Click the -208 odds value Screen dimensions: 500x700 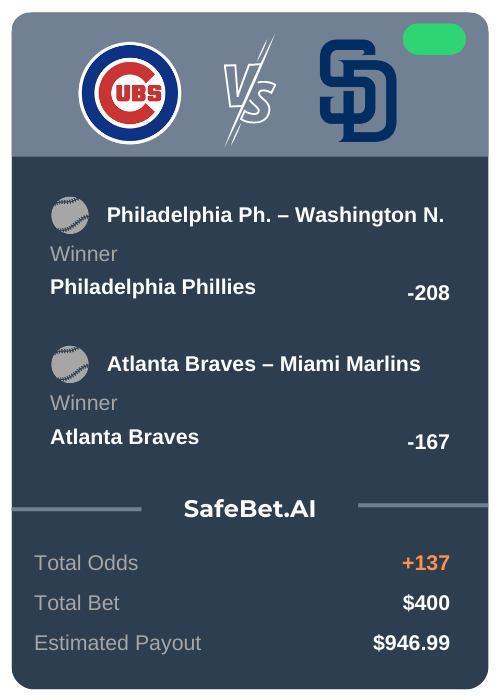(x=428, y=293)
